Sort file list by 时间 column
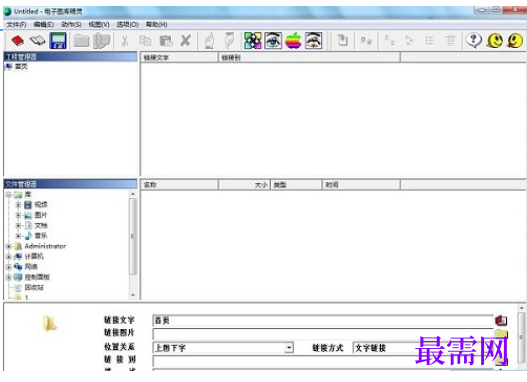Viewport: 527px width, 382px height. pyautogui.click(x=361, y=185)
